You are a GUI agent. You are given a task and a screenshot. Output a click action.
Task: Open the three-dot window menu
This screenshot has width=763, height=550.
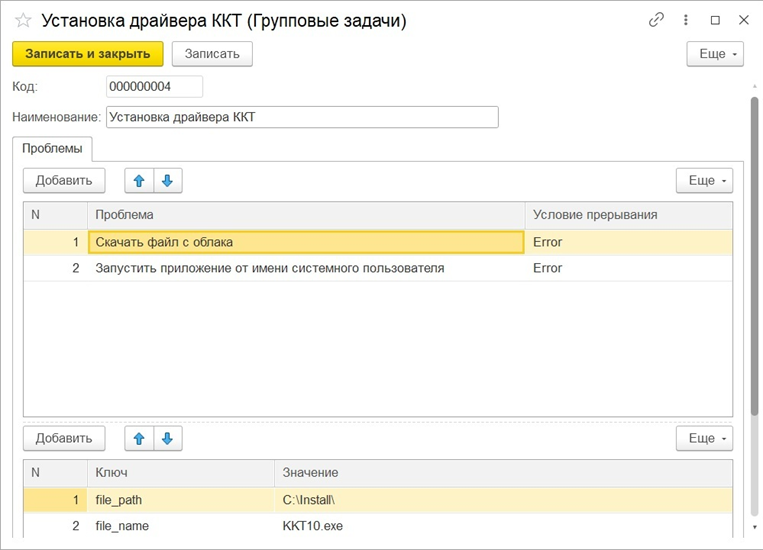pos(686,20)
